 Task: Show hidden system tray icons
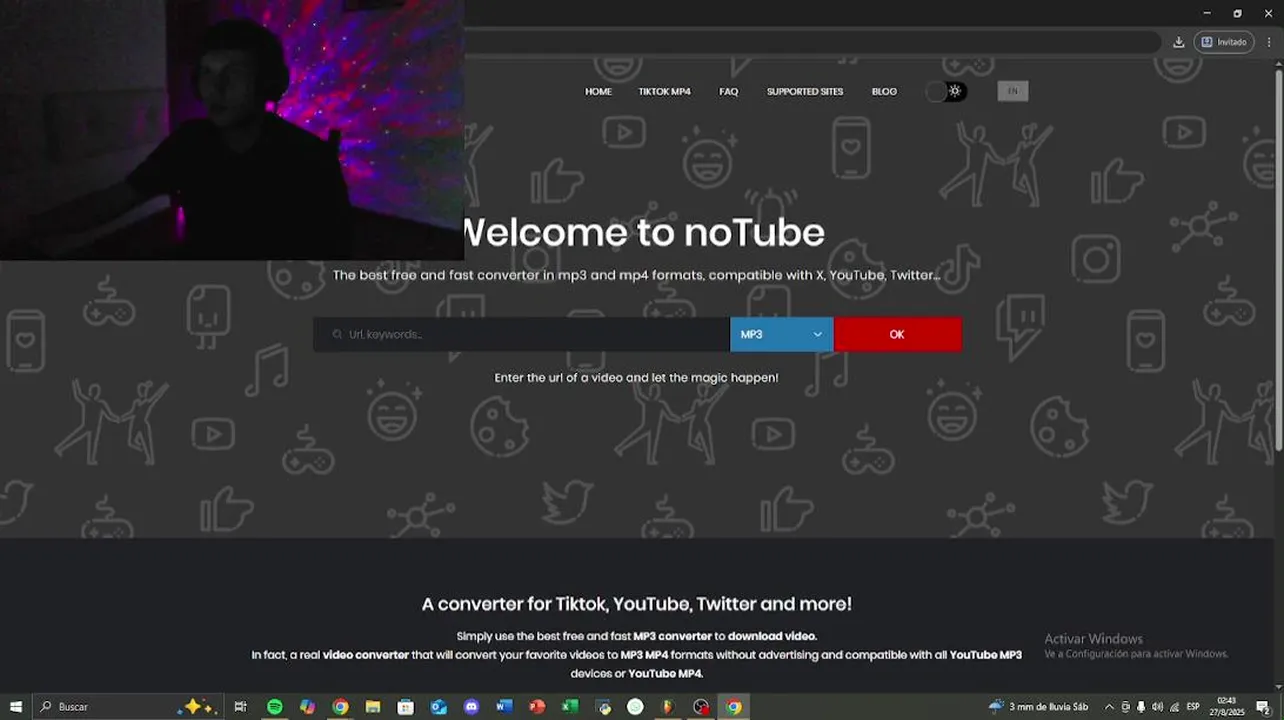pyautogui.click(x=1108, y=707)
